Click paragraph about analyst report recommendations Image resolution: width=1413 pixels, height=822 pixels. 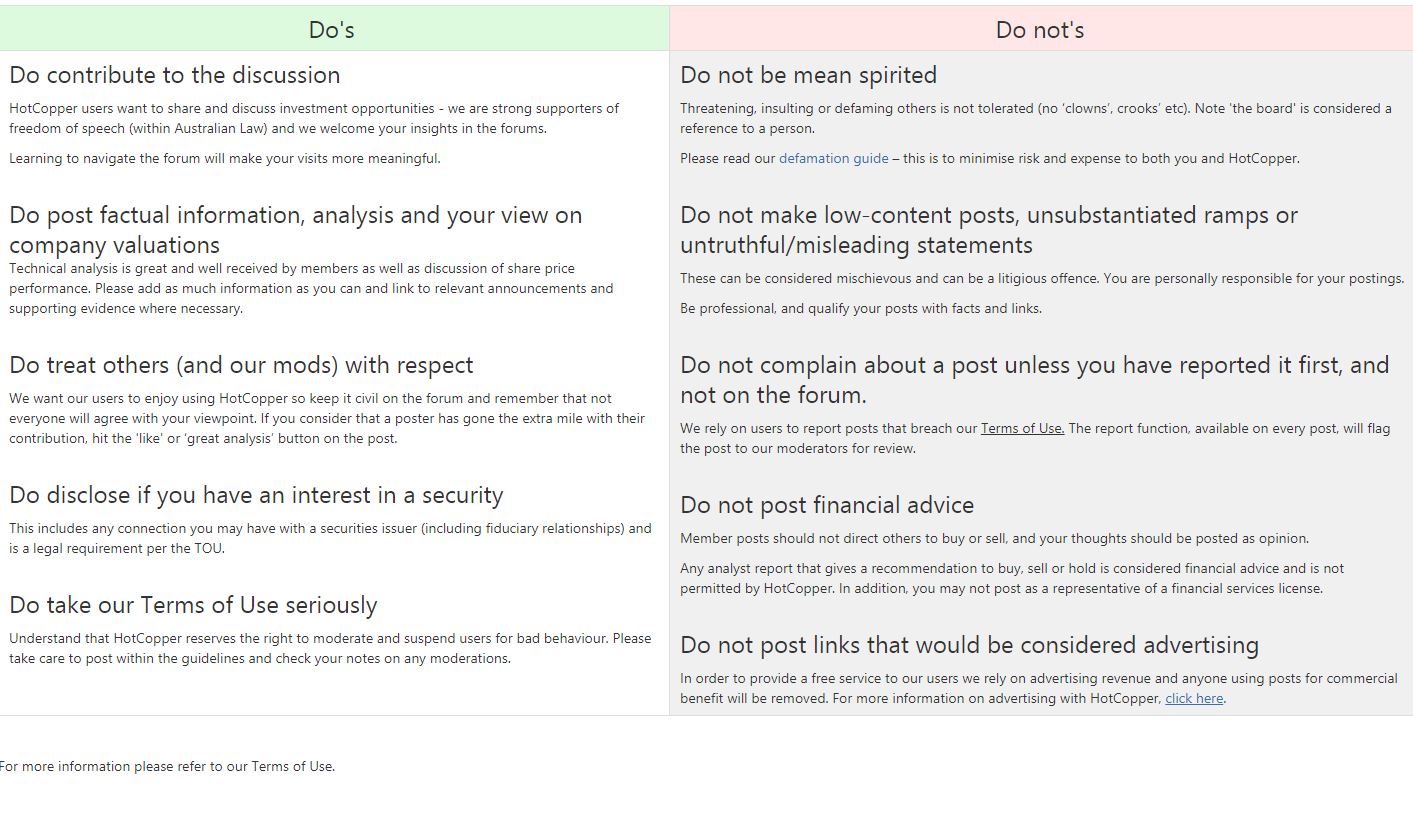(1012, 578)
